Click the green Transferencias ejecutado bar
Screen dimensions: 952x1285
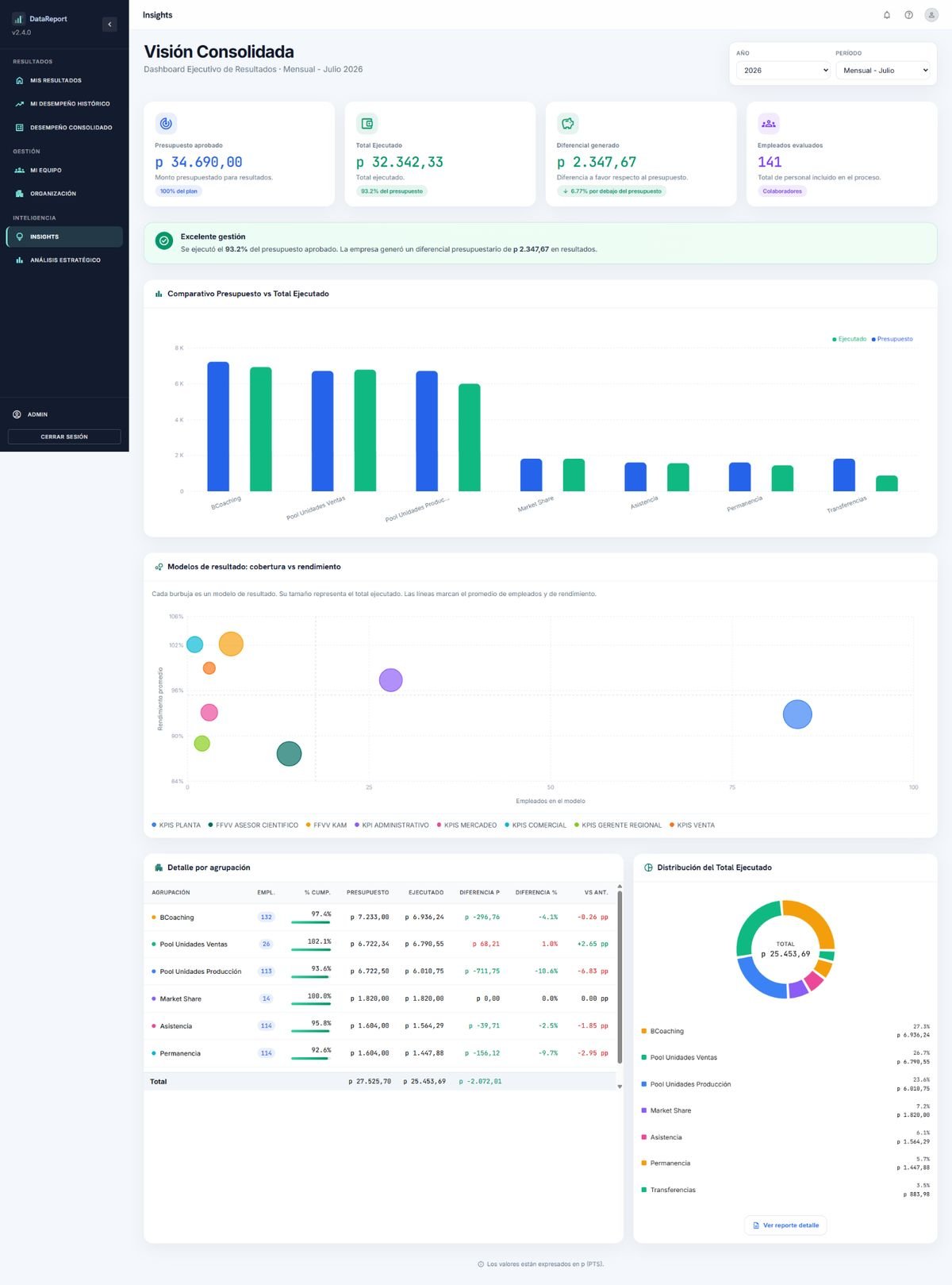point(887,483)
